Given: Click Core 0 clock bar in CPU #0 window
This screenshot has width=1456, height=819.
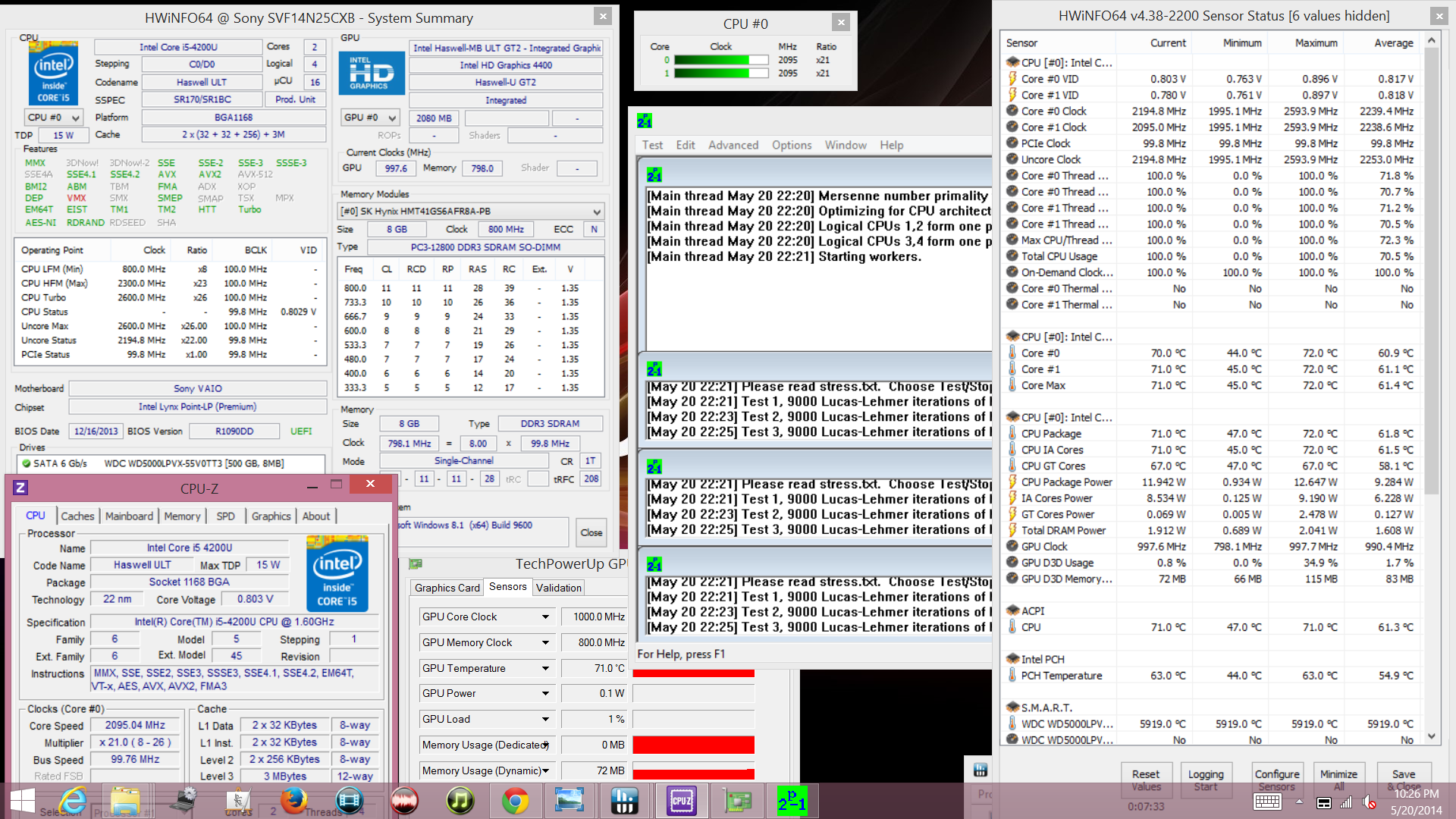Looking at the screenshot, I should [721, 61].
